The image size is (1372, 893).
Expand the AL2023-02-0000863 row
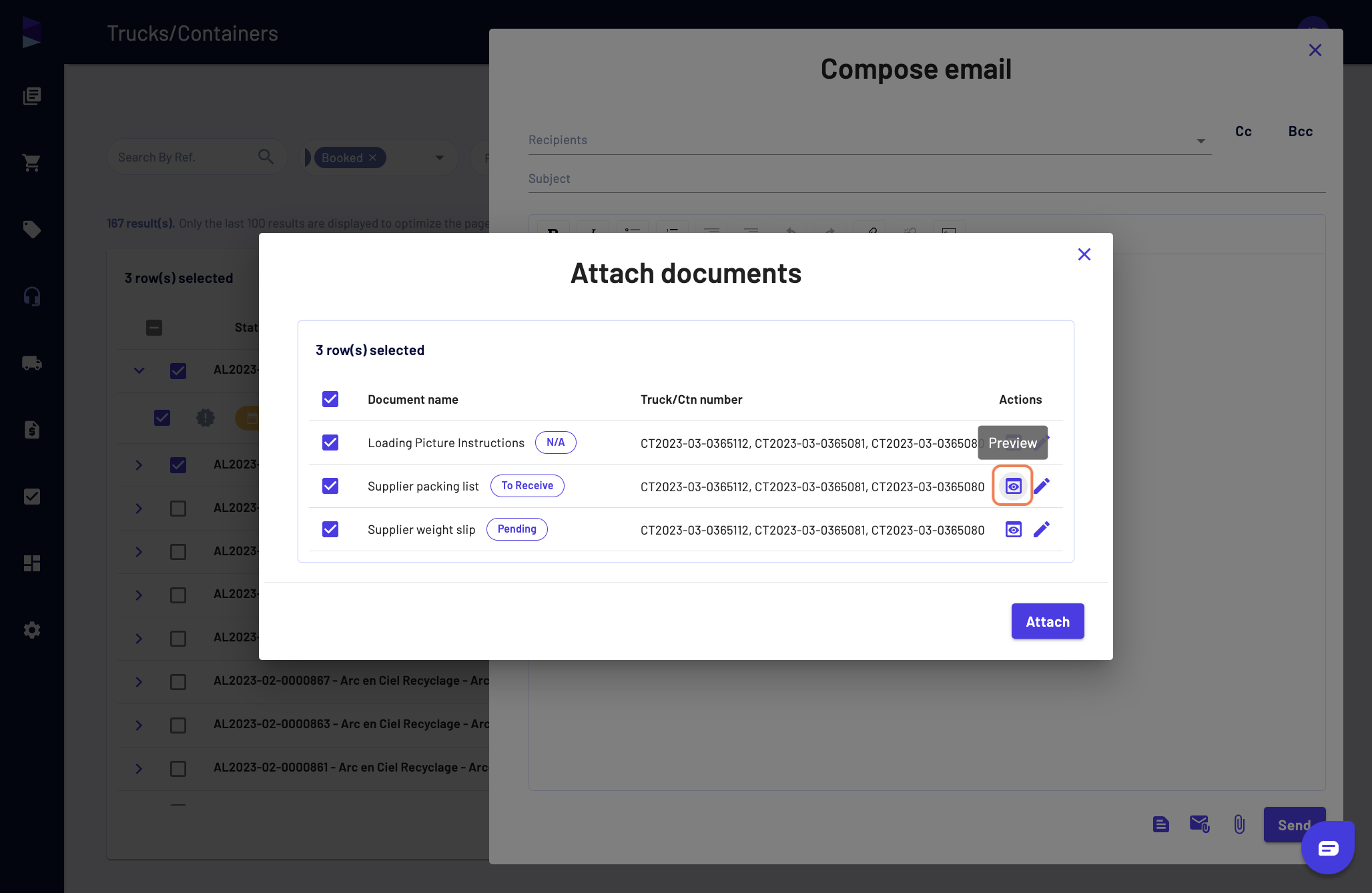click(139, 725)
